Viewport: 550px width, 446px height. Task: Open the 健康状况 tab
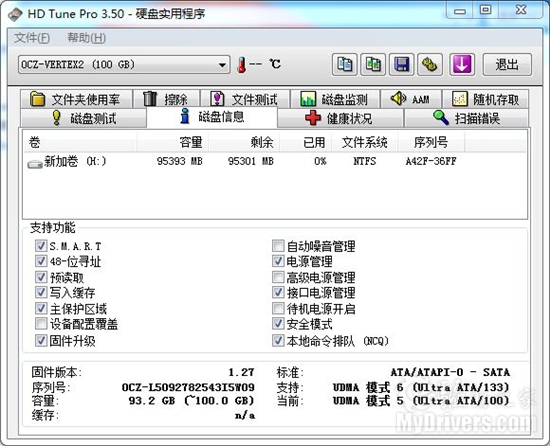click(340, 118)
